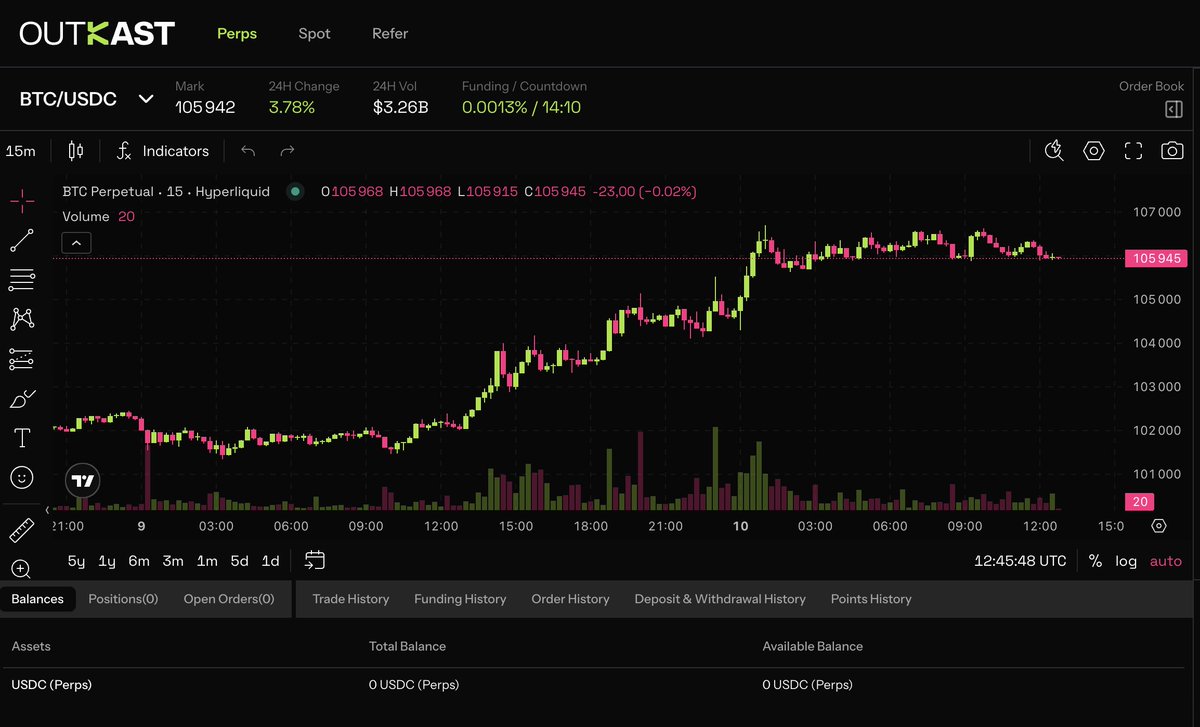1200x727 pixels.
Task: Click the Available Balance column header
Action: pyautogui.click(x=812, y=646)
